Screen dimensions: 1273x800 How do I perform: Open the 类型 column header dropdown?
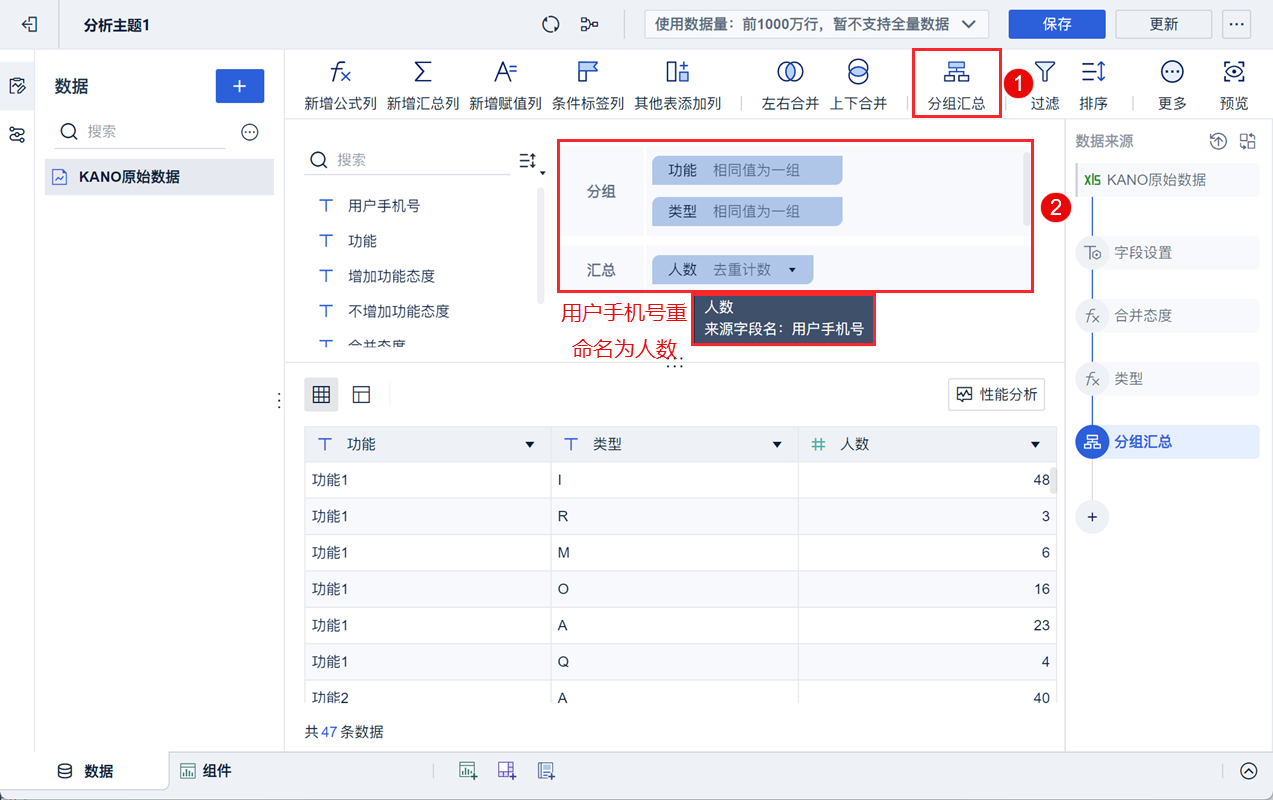777,445
